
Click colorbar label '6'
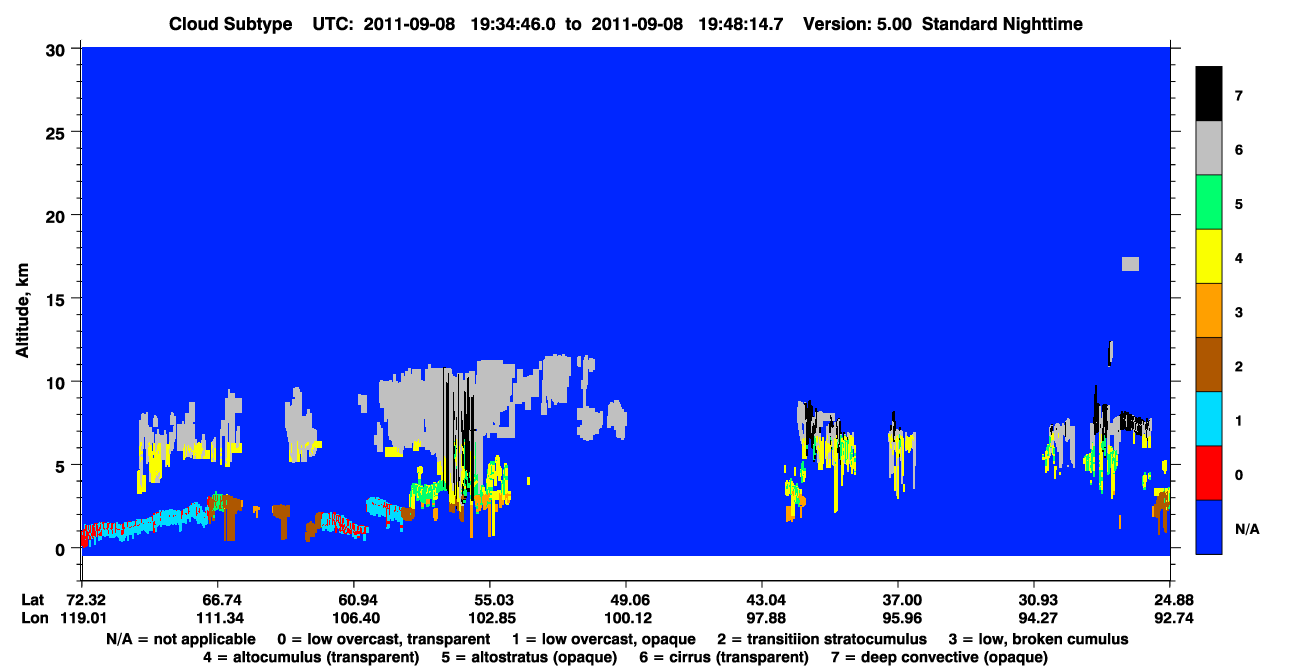[1239, 150]
